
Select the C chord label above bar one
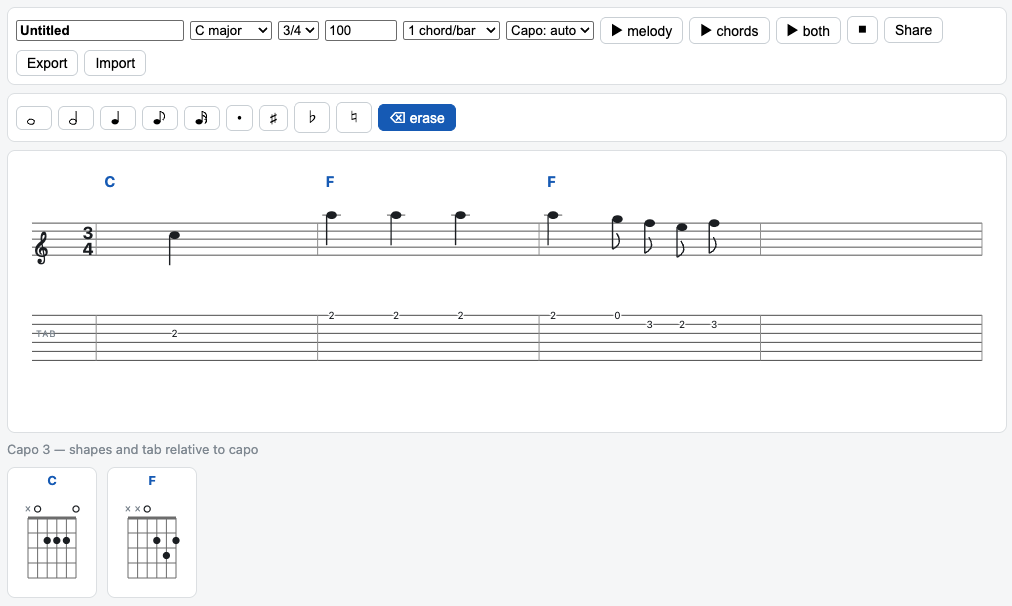pyautogui.click(x=110, y=182)
